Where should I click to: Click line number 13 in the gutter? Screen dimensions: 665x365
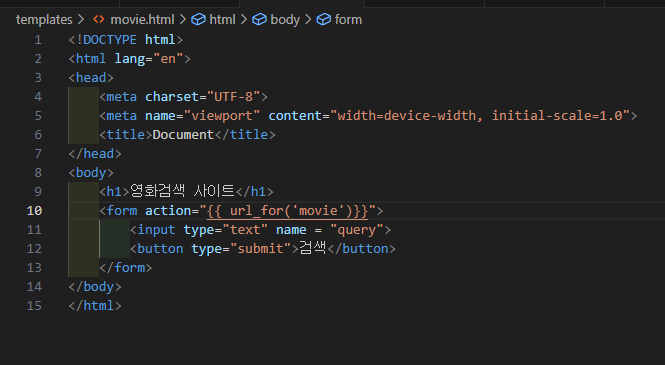34,267
